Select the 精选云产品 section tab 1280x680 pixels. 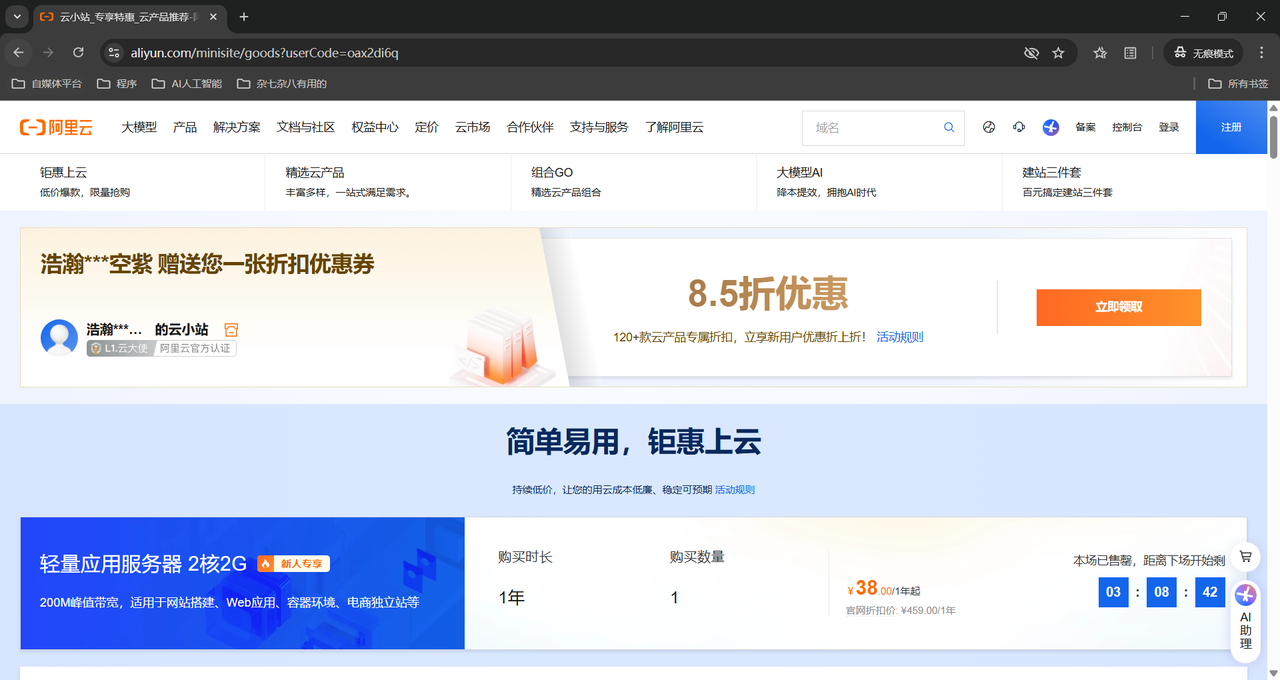(388, 182)
